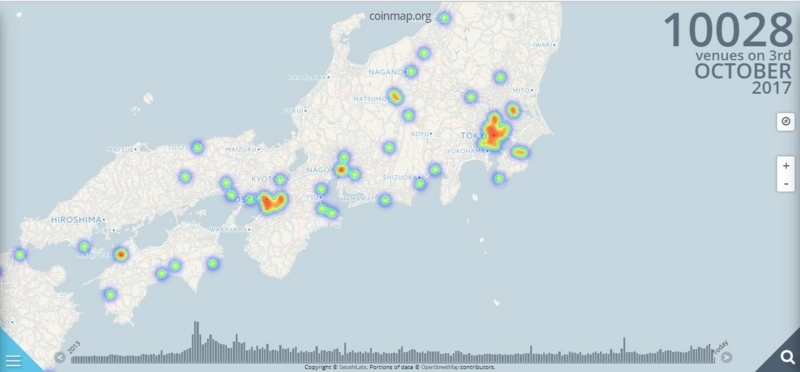Jump to the Today end label
The height and width of the screenshot is (372, 800).
click(721, 347)
